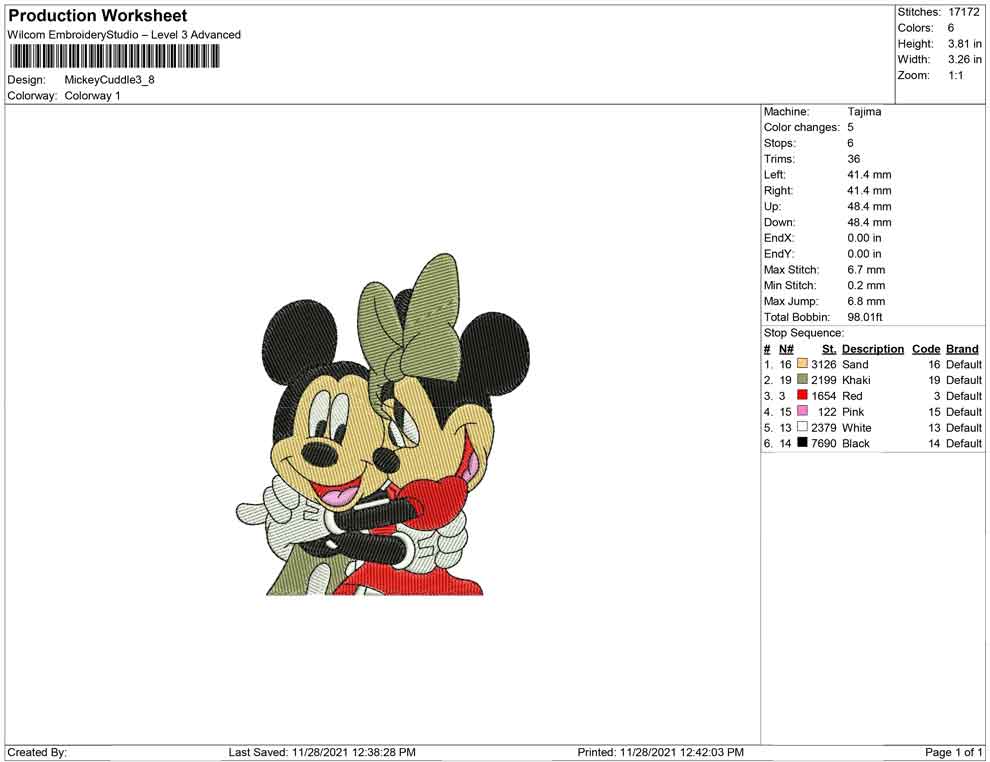
Task: Click the barcode under the title
Action: pyautogui.click(x=114, y=57)
